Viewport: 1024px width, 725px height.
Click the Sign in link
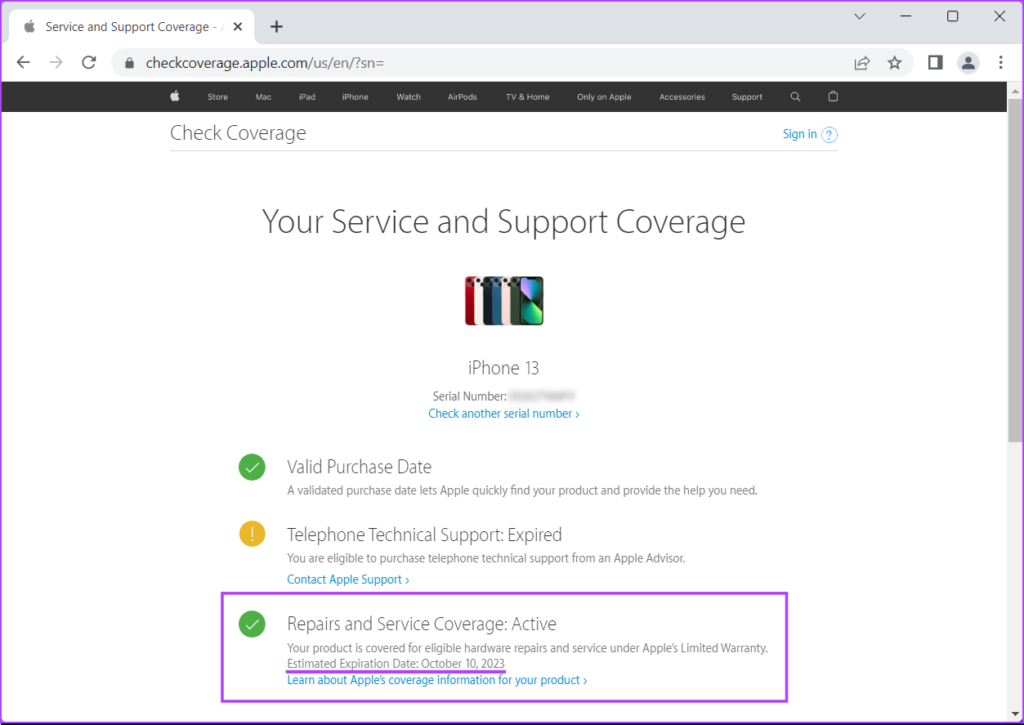(x=799, y=134)
